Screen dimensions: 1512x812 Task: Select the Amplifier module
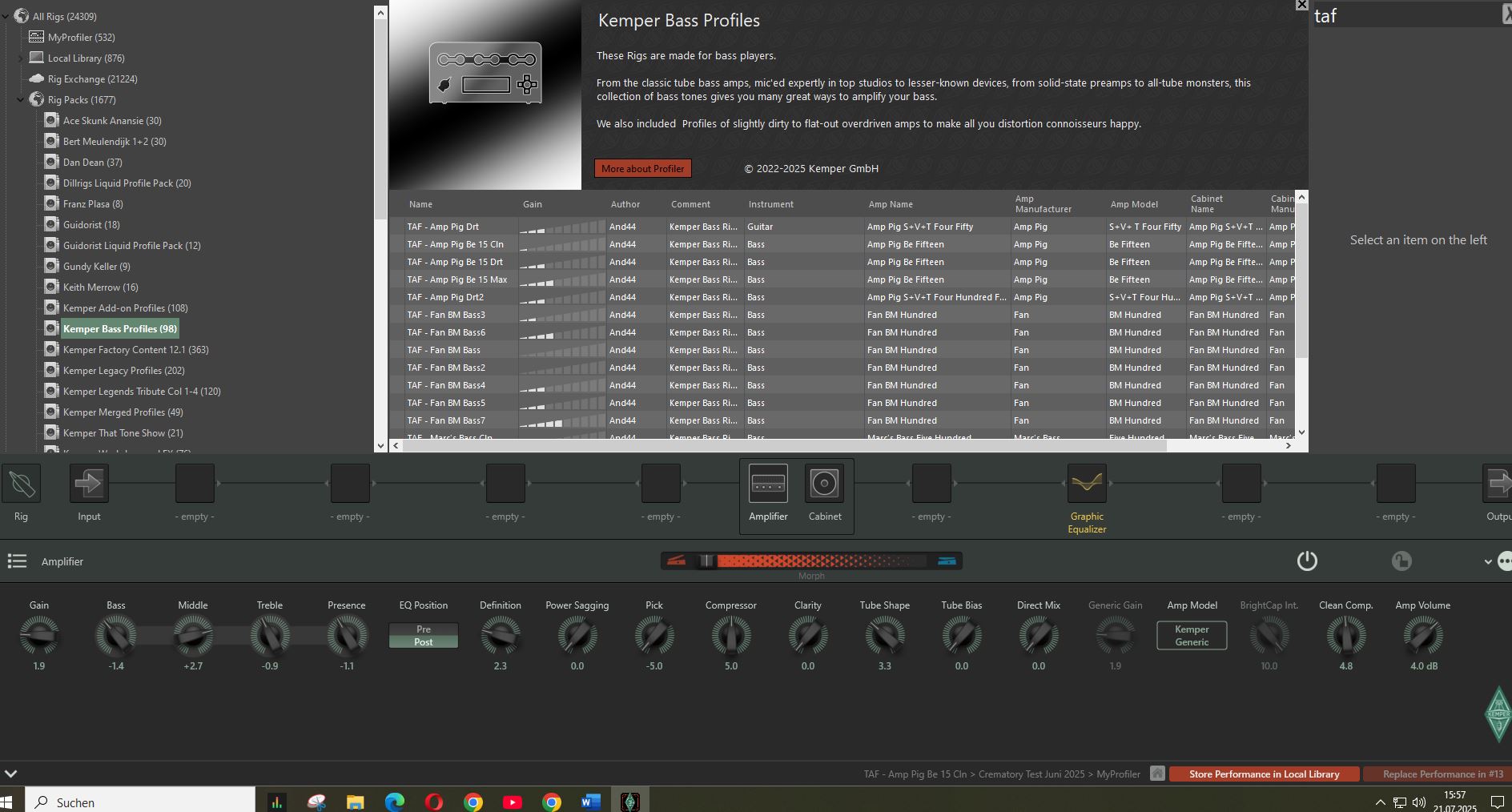(x=768, y=484)
